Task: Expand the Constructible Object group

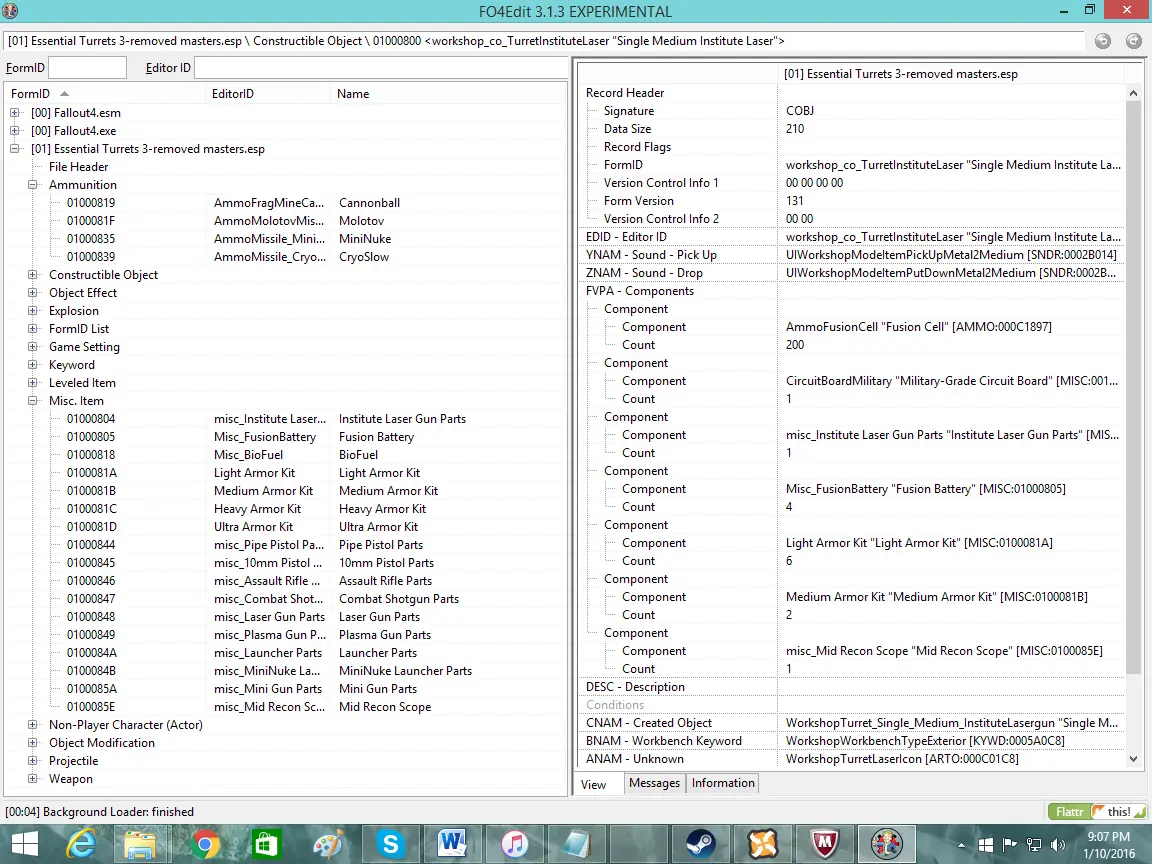Action: click(x=32, y=274)
